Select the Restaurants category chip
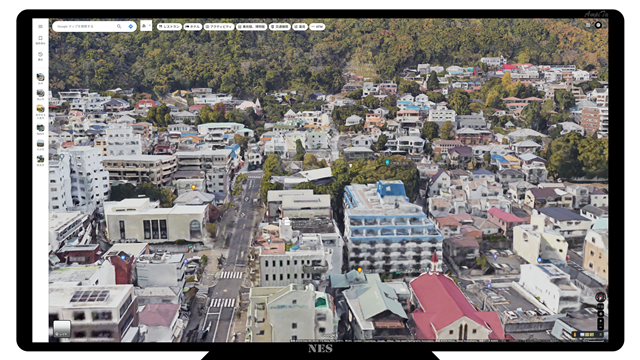The image size is (640, 360). point(169,27)
